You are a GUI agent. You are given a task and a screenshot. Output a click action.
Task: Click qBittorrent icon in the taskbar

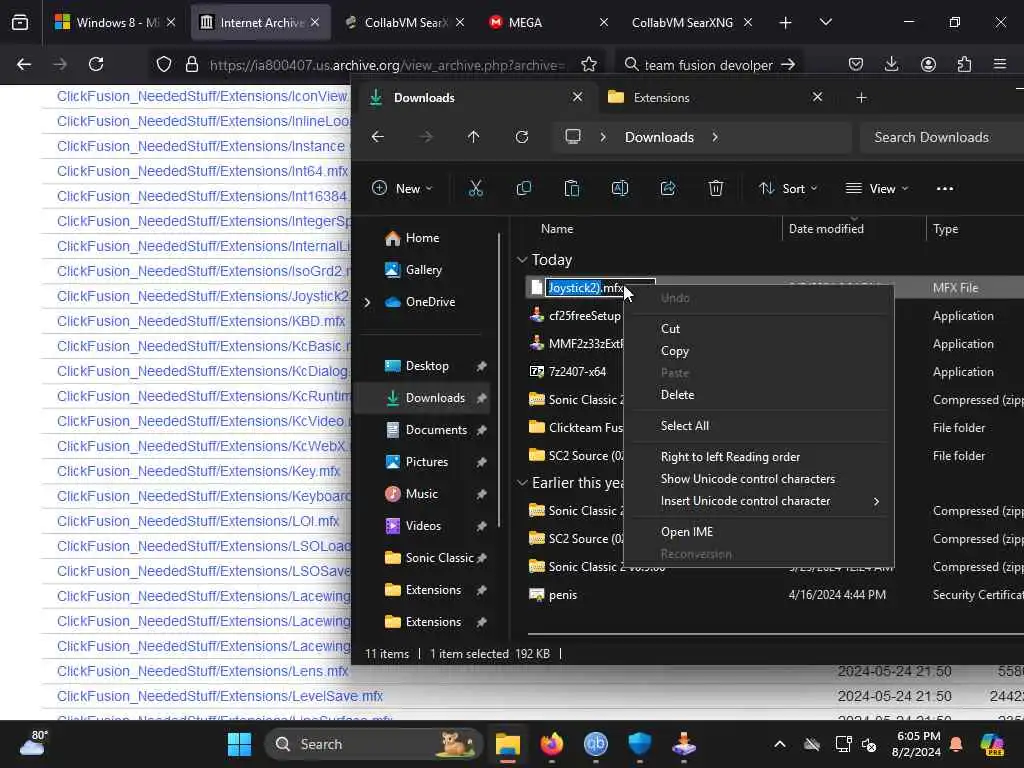point(596,744)
